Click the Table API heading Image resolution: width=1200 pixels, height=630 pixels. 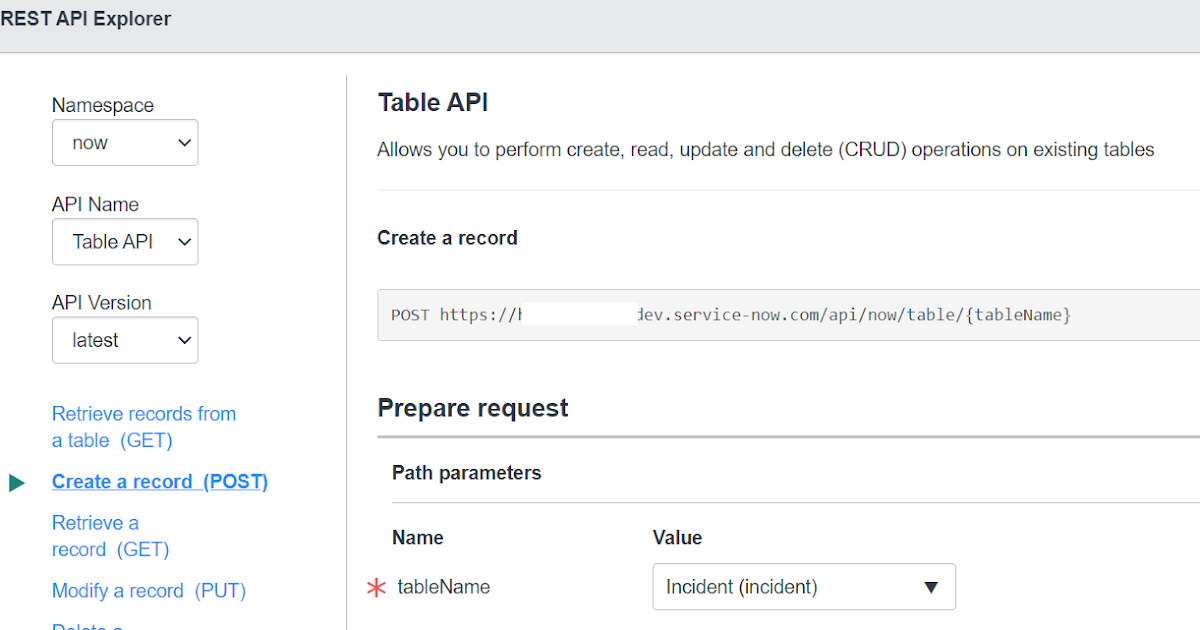click(432, 102)
